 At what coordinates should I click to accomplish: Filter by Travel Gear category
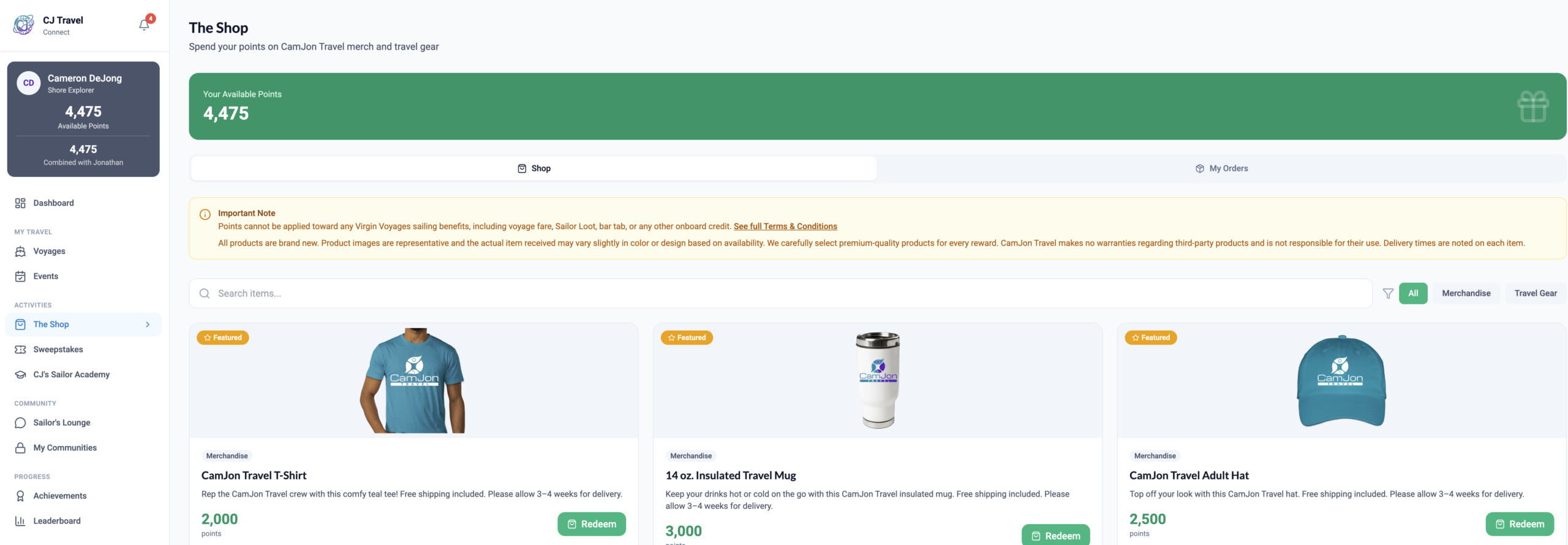[x=1536, y=293]
